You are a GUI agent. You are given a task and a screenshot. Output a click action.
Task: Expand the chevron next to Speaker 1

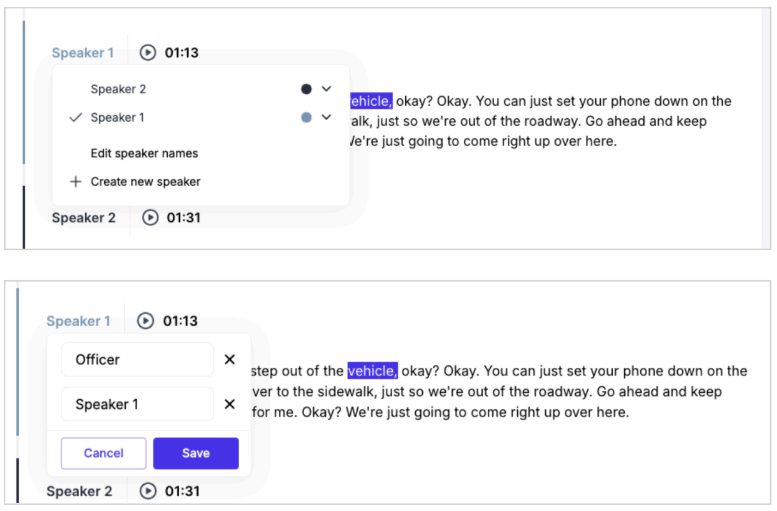coord(326,117)
